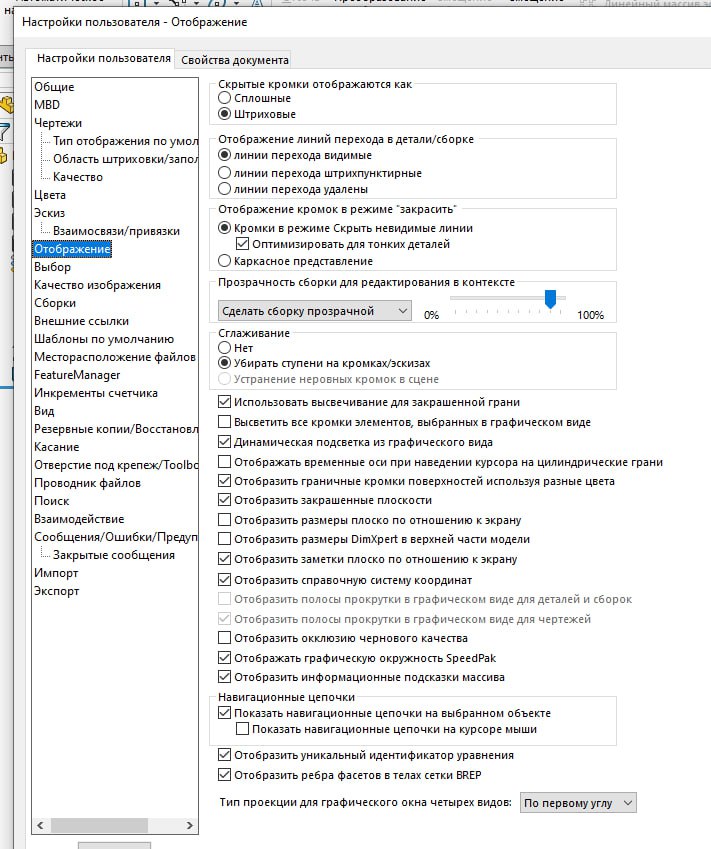The height and width of the screenshot is (849, 711).
Task: Enable Высветить все кромки элементов checkbox
Action: click(x=224, y=422)
